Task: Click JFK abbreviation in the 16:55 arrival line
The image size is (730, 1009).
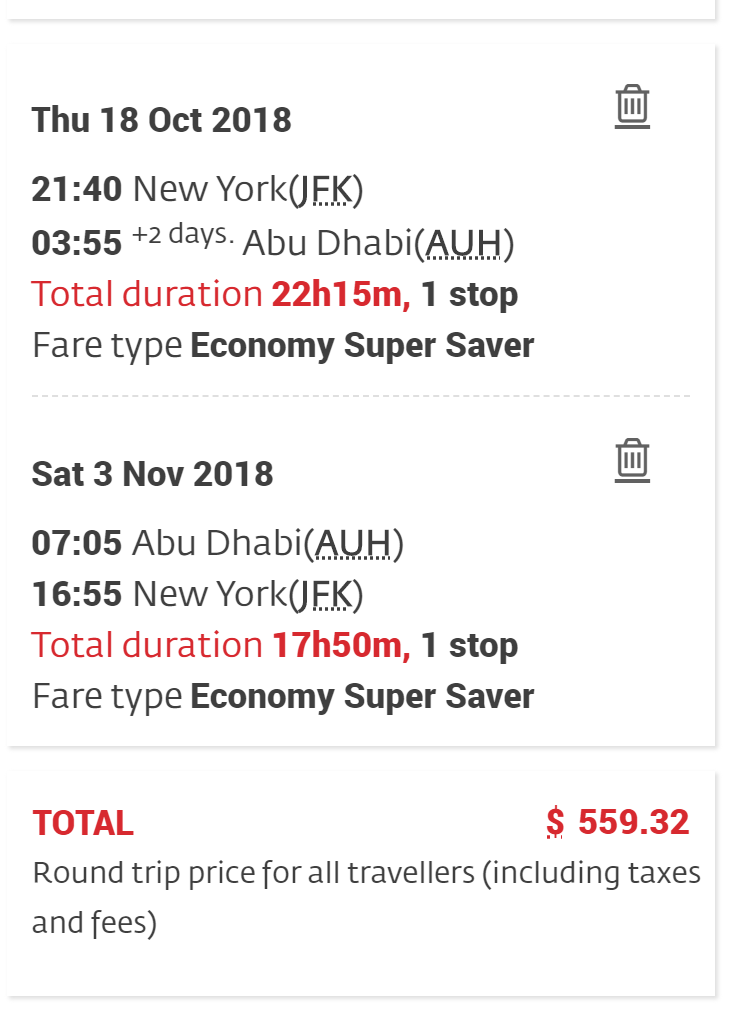Action: (x=326, y=595)
